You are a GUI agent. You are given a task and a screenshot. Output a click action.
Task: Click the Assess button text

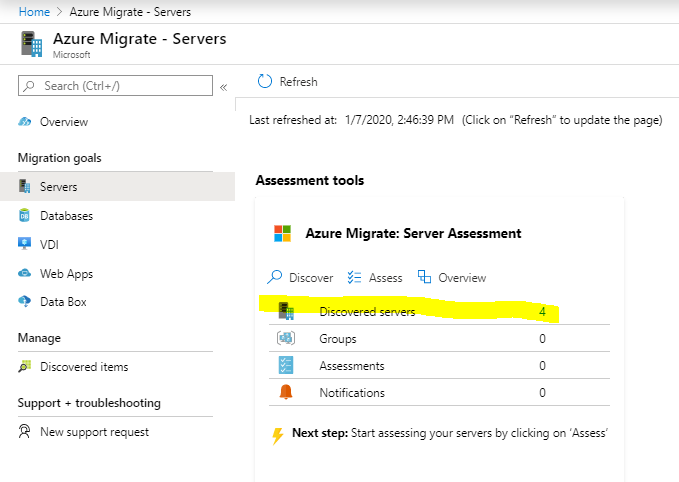385,278
